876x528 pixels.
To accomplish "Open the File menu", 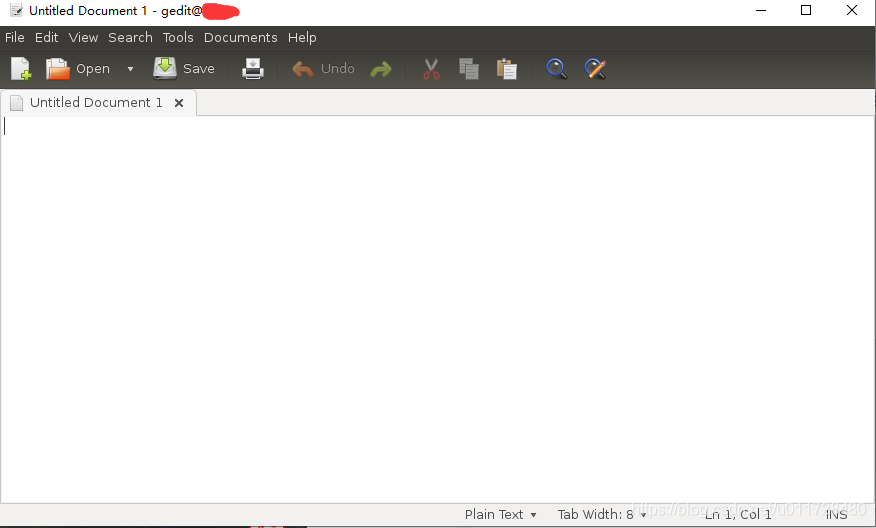I will (x=14, y=37).
